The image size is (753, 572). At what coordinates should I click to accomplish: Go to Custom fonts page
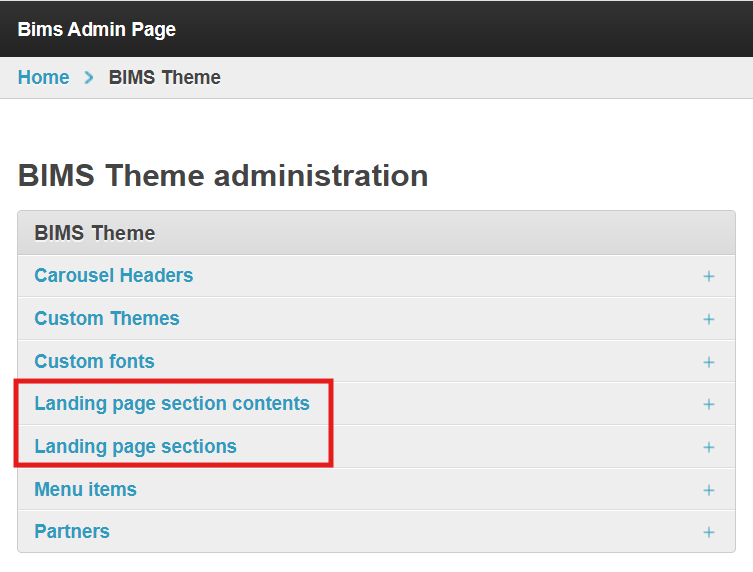94,361
